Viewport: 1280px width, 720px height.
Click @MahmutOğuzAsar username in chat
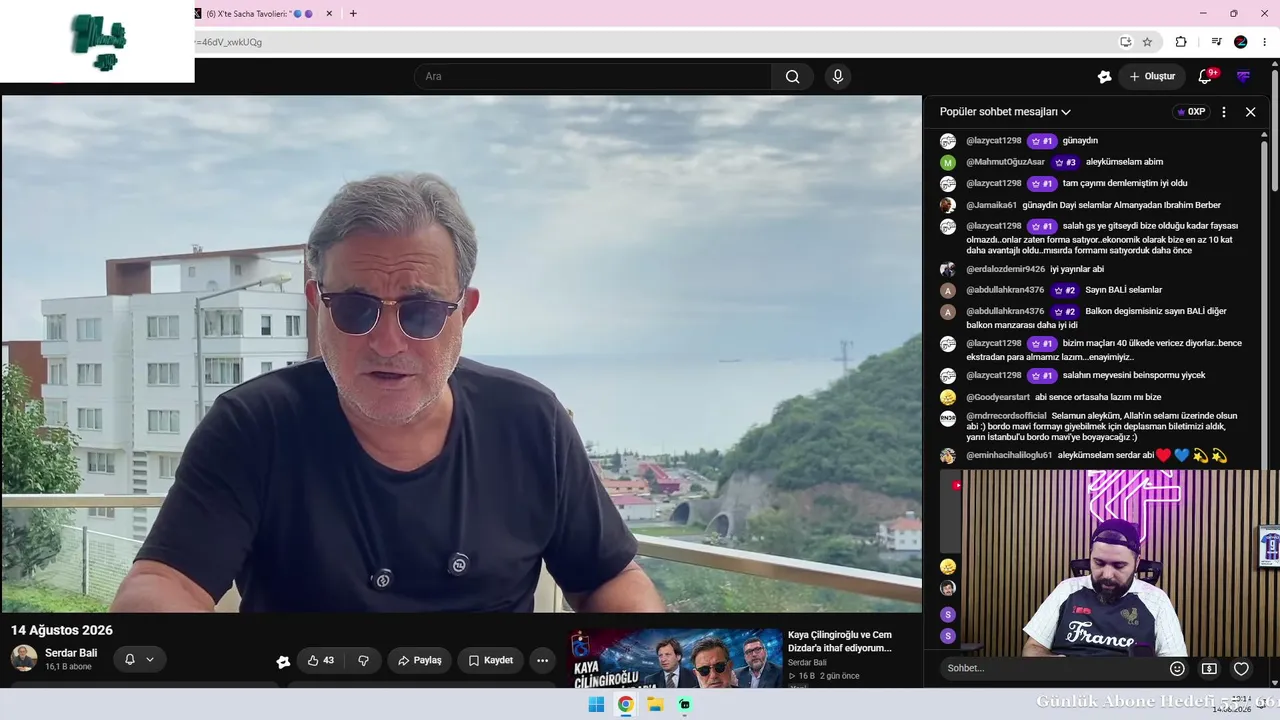click(x=1005, y=162)
